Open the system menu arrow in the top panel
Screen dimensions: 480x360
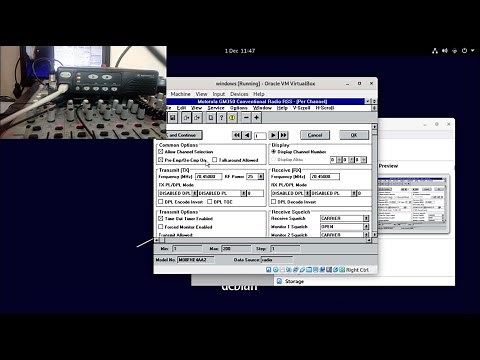[473, 51]
